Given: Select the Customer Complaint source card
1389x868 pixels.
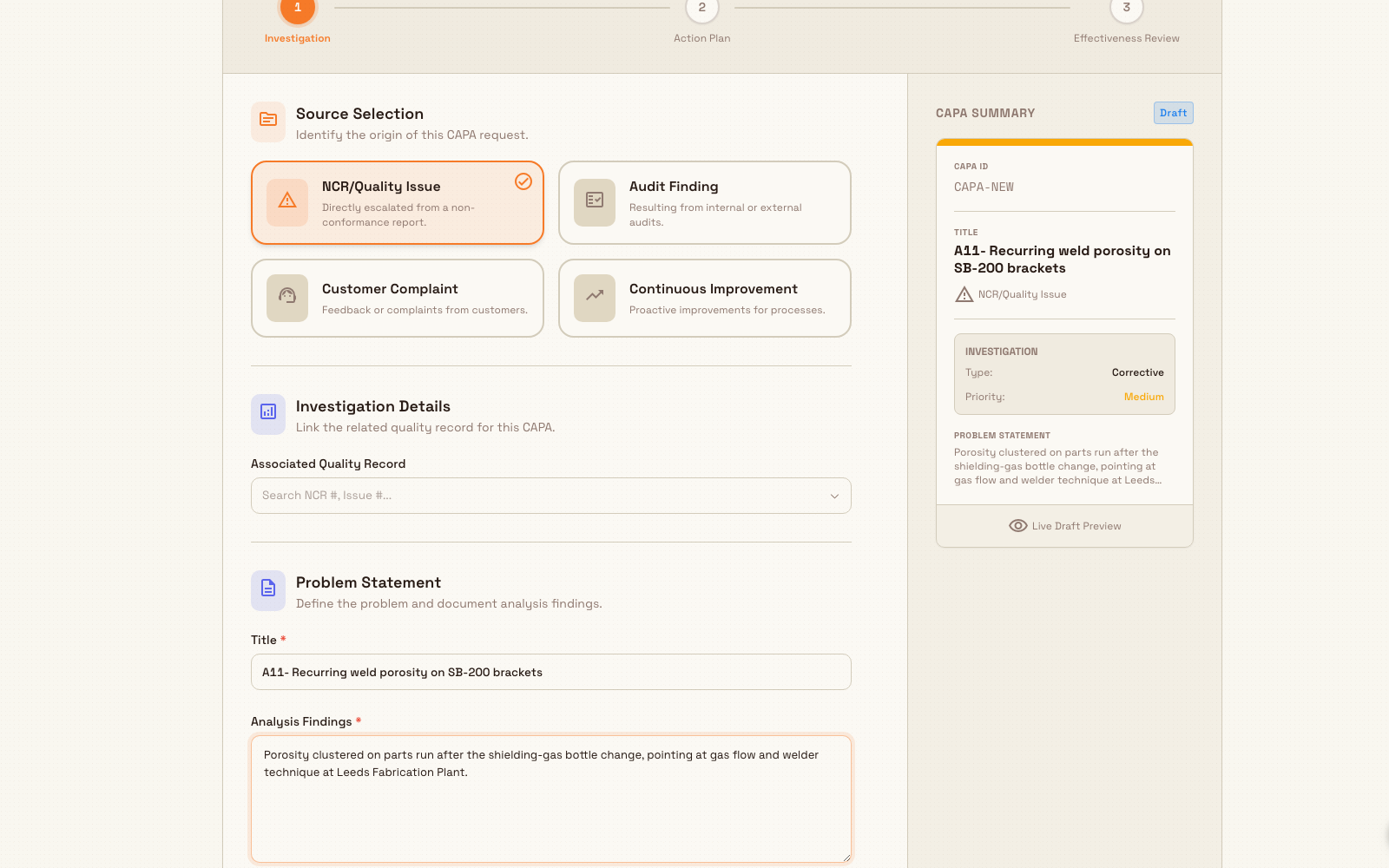Looking at the screenshot, I should click(398, 299).
